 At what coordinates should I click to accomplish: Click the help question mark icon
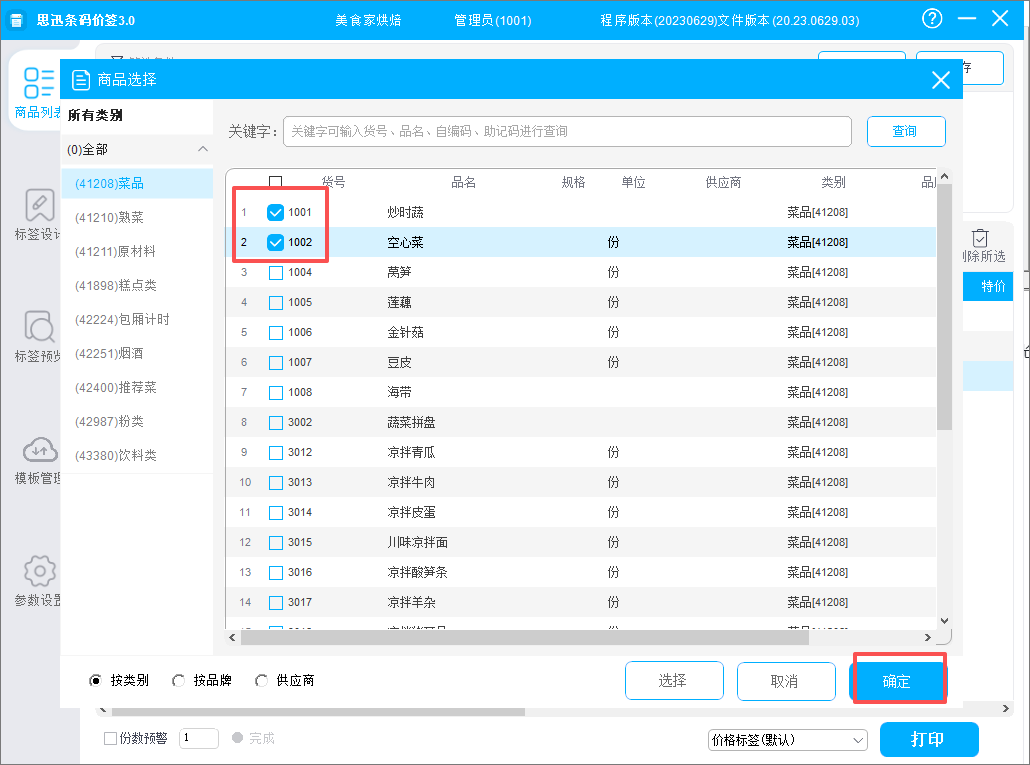click(932, 19)
